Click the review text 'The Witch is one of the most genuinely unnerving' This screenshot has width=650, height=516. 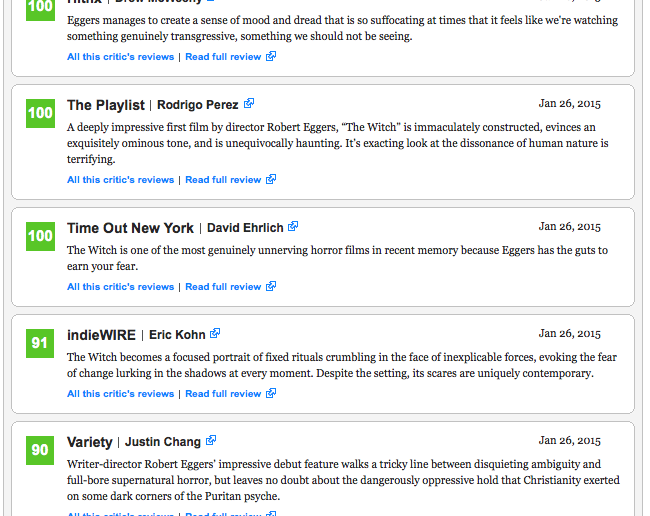[x=337, y=258]
